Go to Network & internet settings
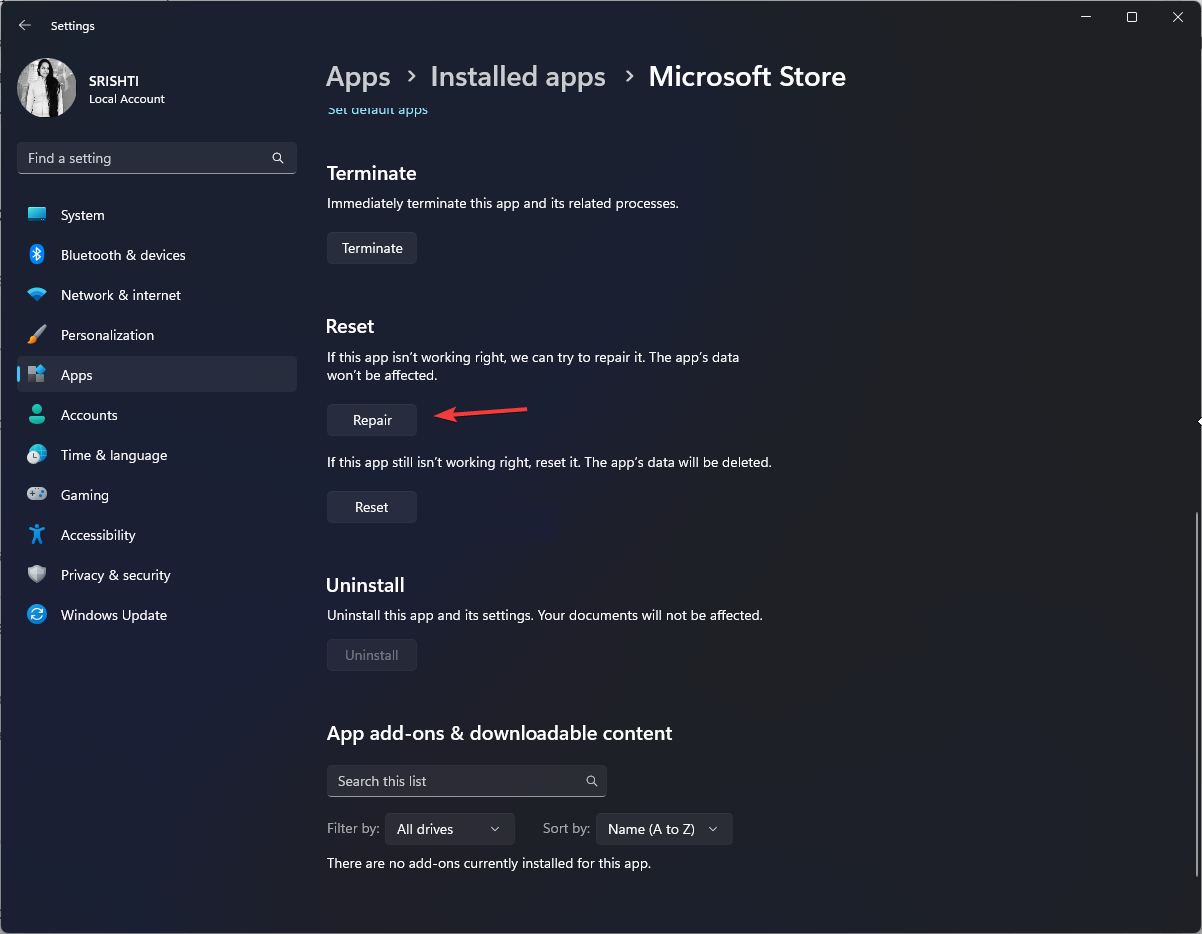Screen dimensions: 1202x934 point(157,295)
